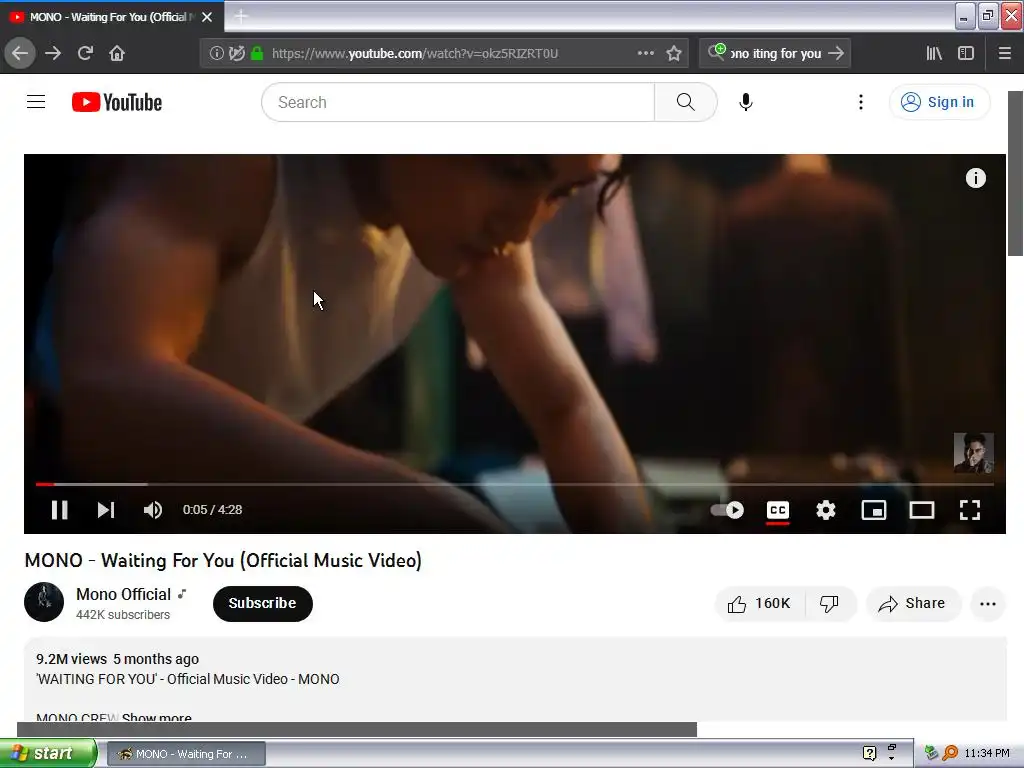Viewport: 1024px width, 768px height.
Task: Switch to theater mode
Action: pos(921,510)
